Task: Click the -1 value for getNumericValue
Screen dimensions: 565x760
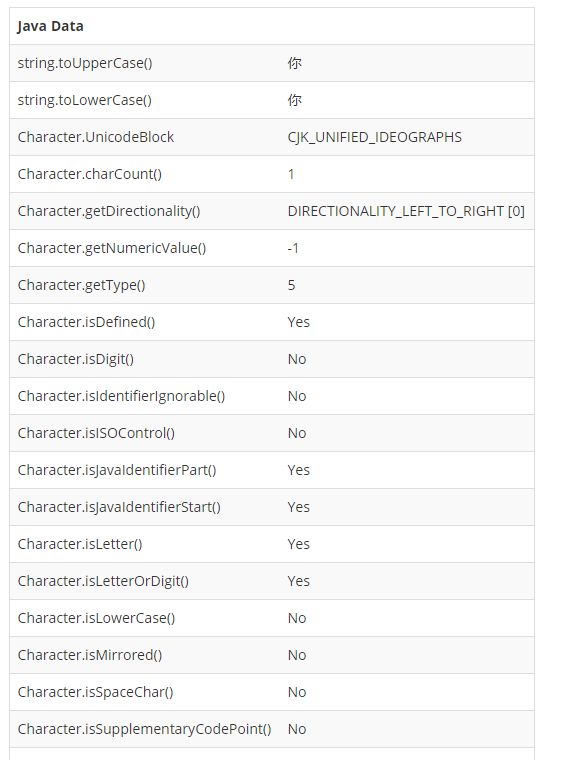Action: pyautogui.click(x=293, y=248)
